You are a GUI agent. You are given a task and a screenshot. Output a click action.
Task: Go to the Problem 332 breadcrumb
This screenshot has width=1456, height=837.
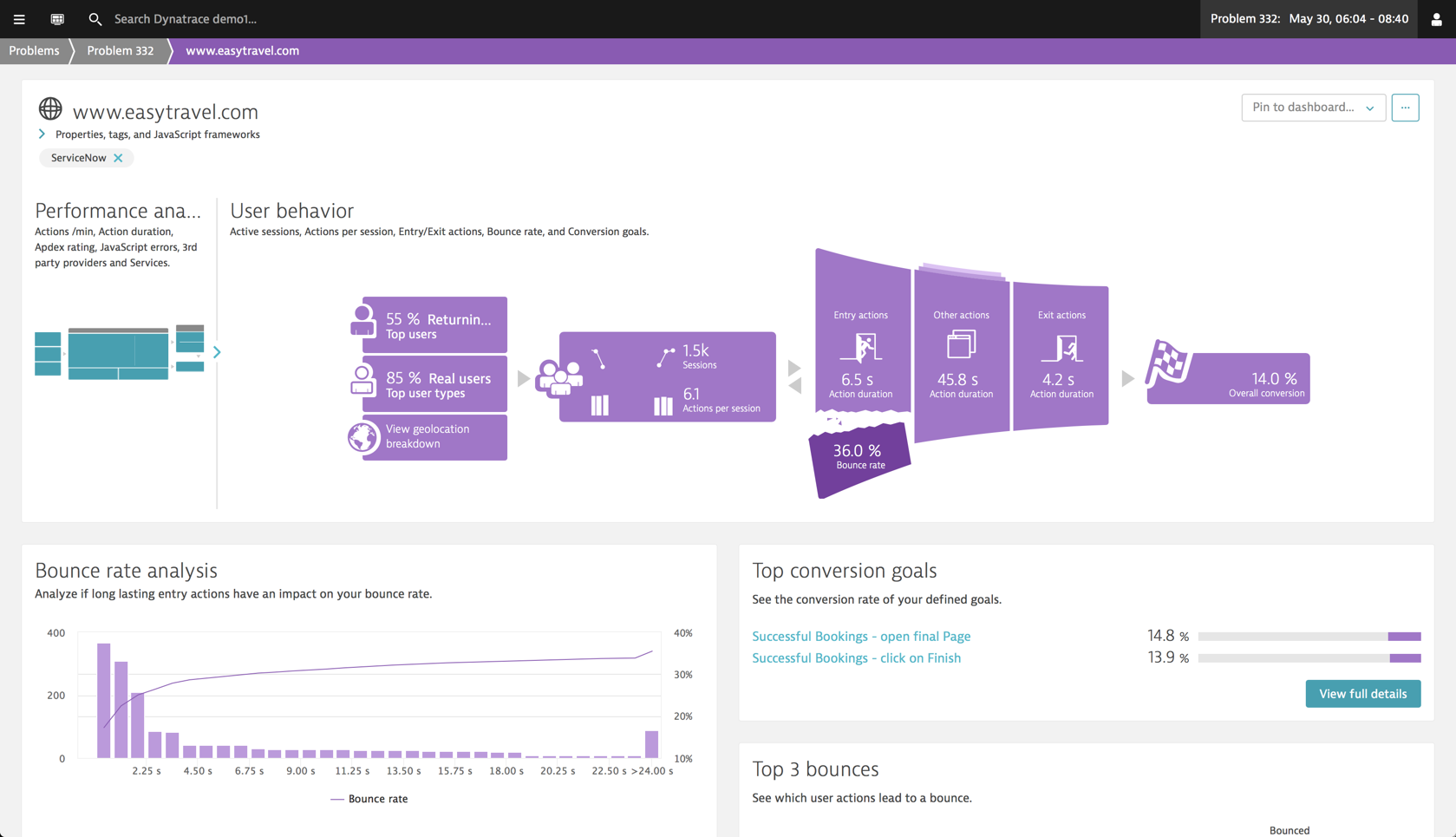[x=121, y=51]
